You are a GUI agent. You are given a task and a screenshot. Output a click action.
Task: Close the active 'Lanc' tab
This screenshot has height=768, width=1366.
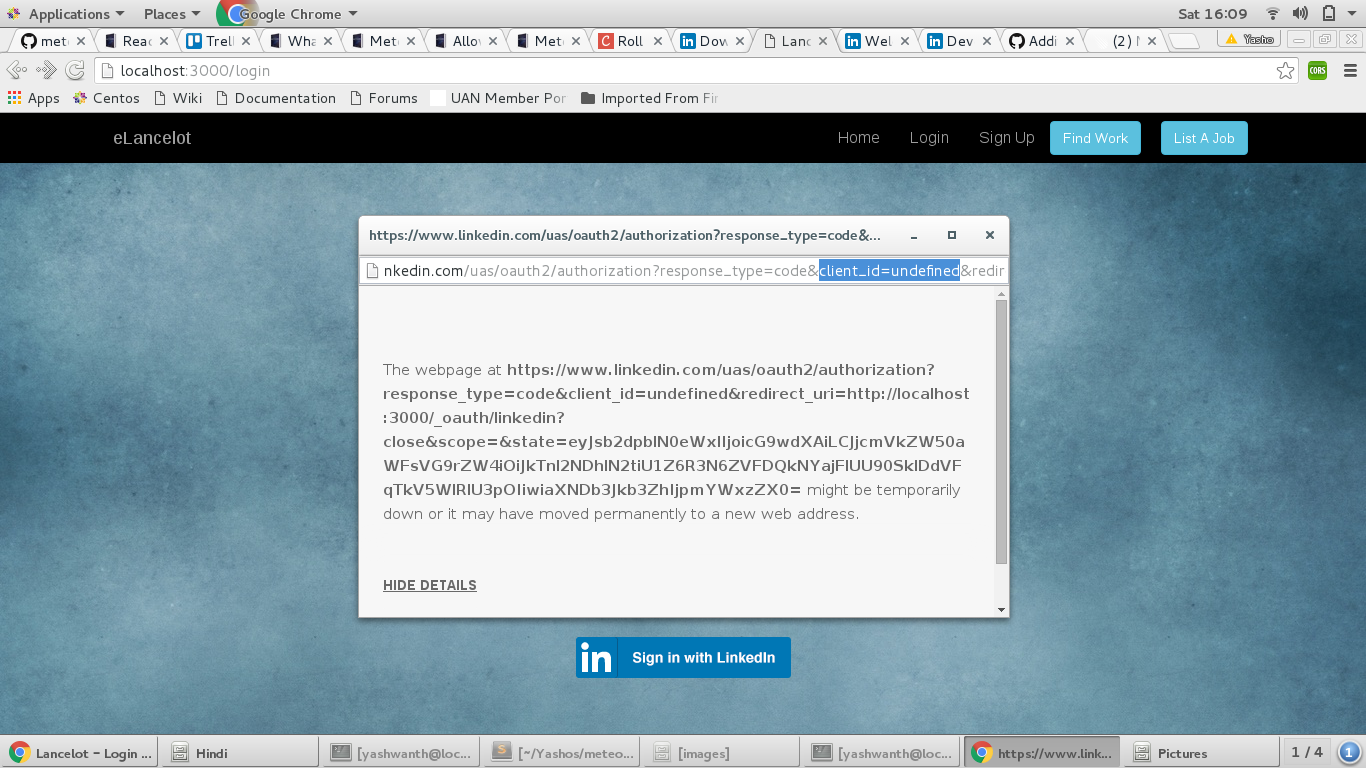tap(823, 41)
